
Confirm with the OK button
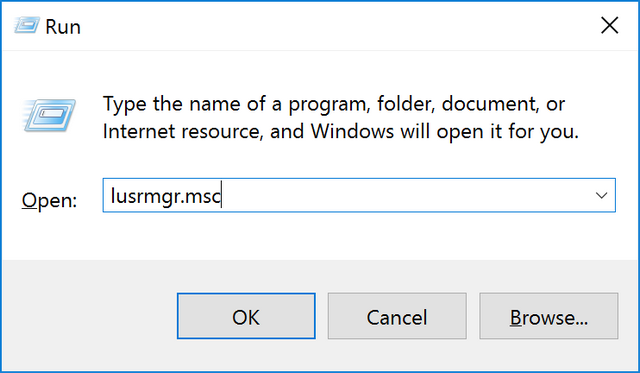click(246, 316)
